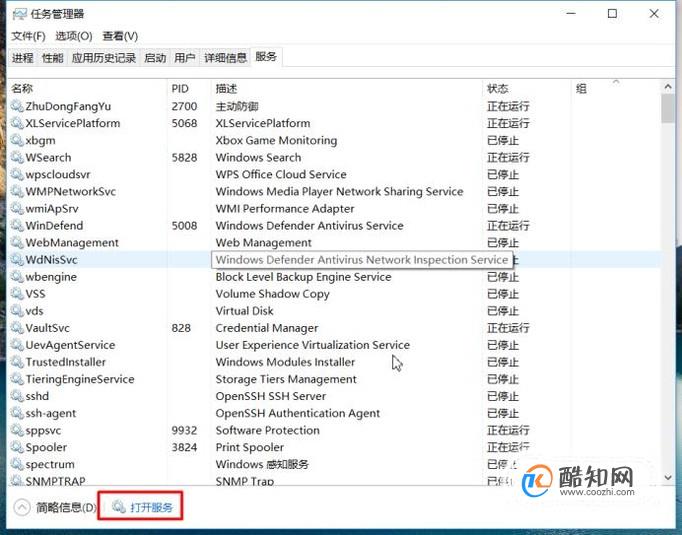
Task: Switch to the 应用历史记录 tab
Action: click(x=104, y=58)
